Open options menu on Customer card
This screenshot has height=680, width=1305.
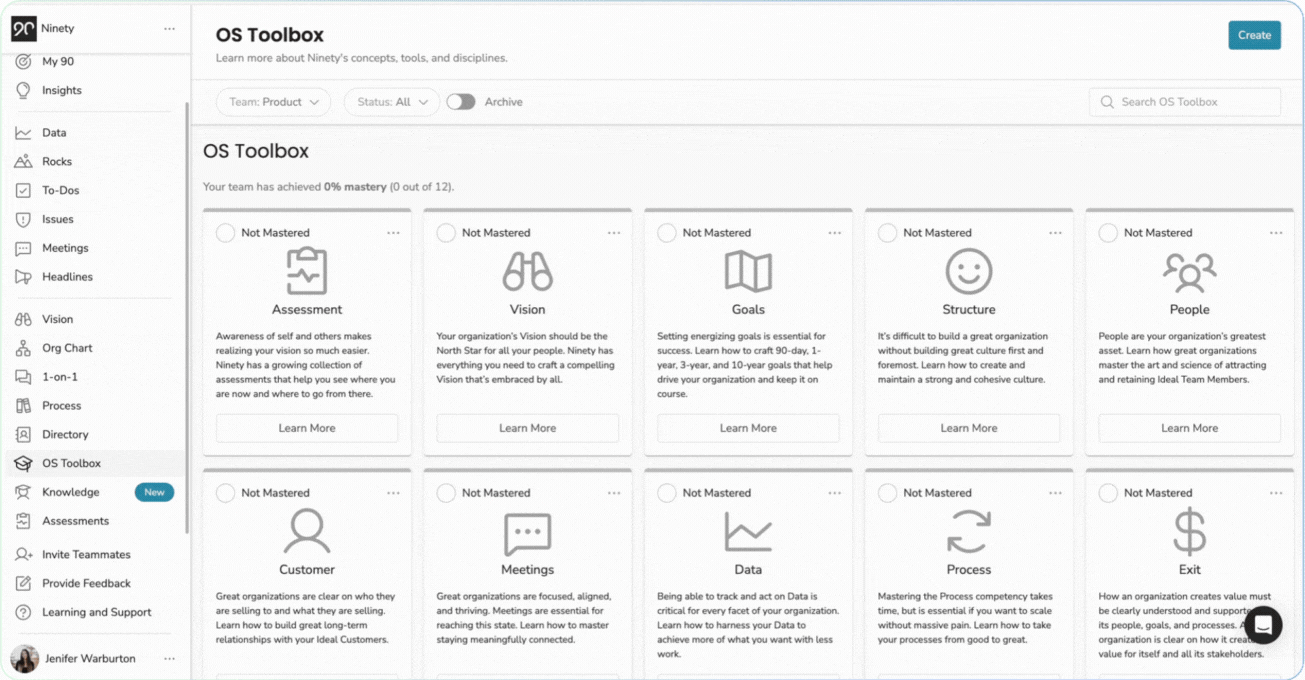(x=393, y=493)
